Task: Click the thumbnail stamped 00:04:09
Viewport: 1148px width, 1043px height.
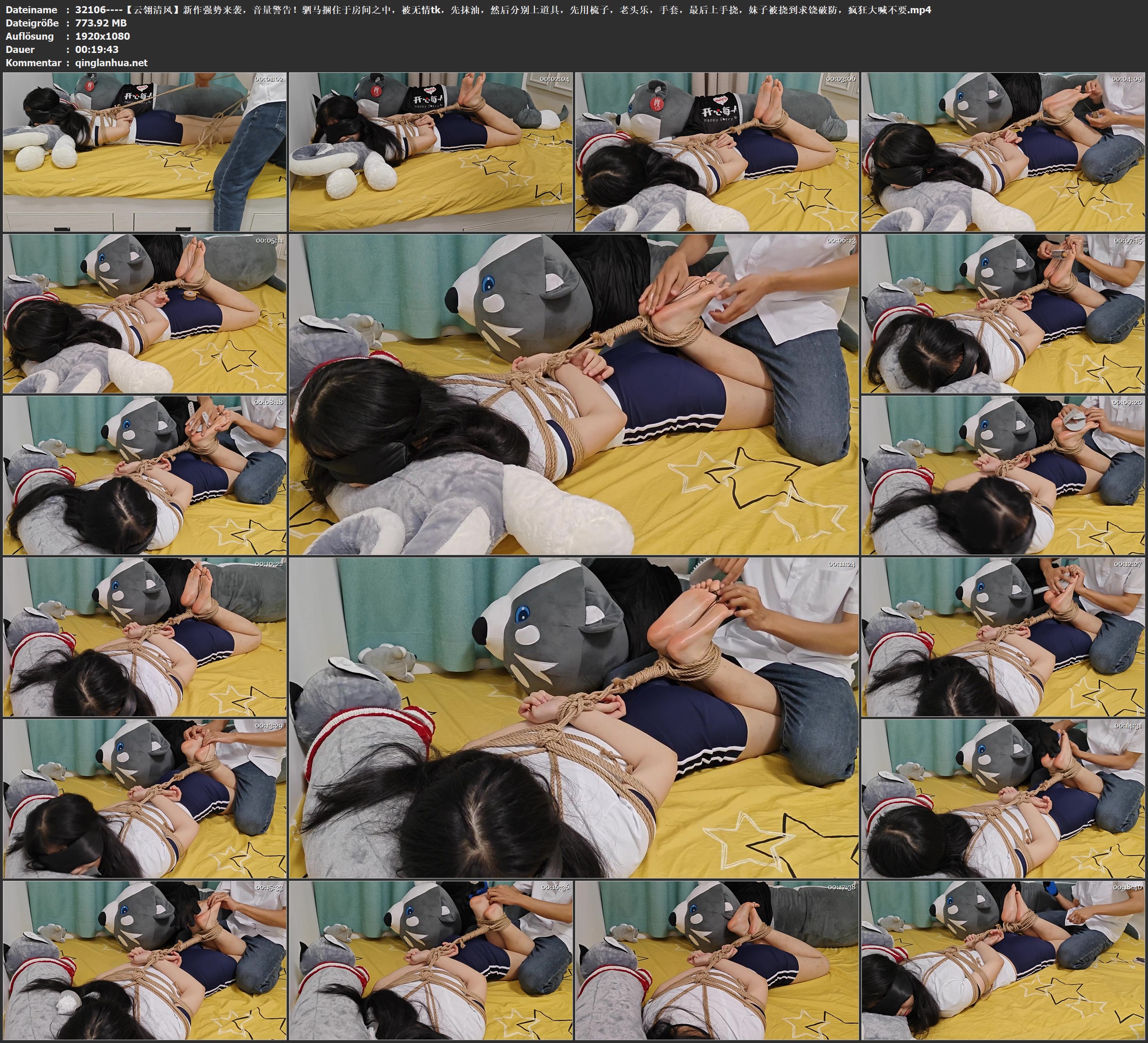Action: pos(1003,151)
